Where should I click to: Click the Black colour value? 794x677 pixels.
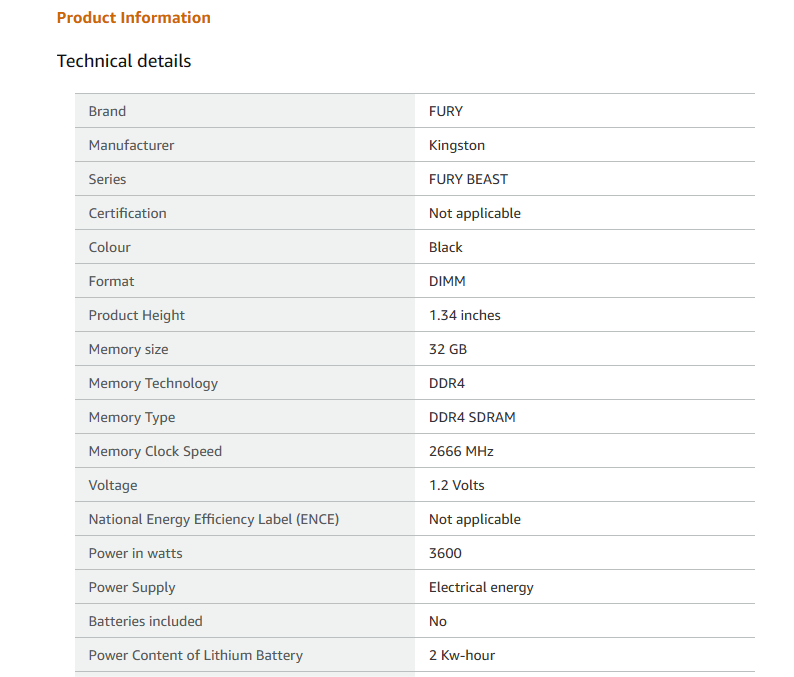pyautogui.click(x=446, y=247)
